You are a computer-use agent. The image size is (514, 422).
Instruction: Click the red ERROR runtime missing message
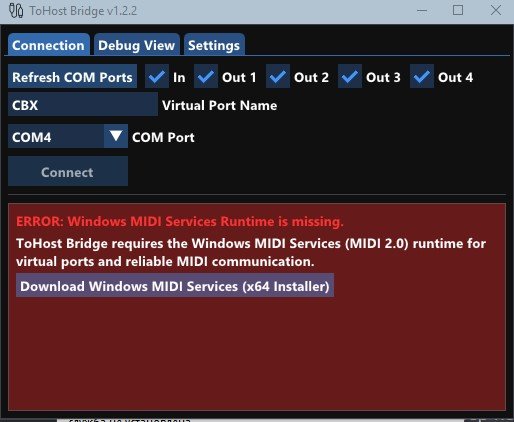coord(180,221)
